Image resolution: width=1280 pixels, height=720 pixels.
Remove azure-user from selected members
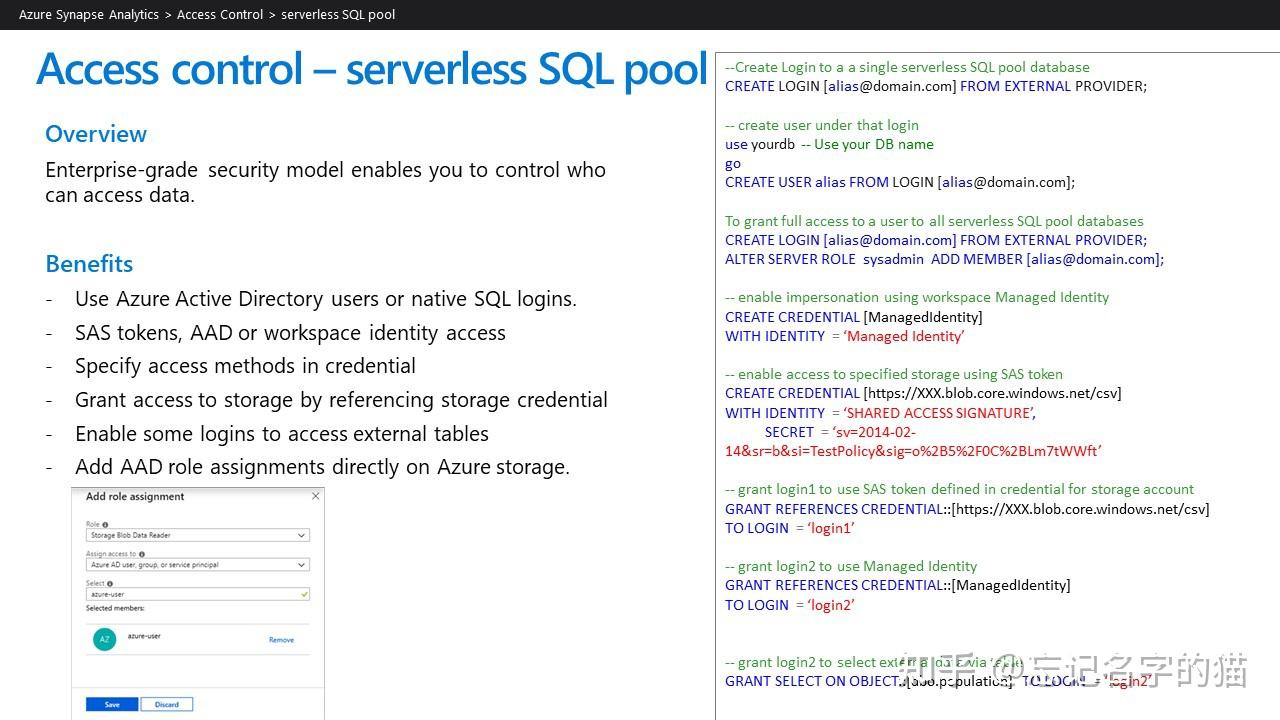281,639
